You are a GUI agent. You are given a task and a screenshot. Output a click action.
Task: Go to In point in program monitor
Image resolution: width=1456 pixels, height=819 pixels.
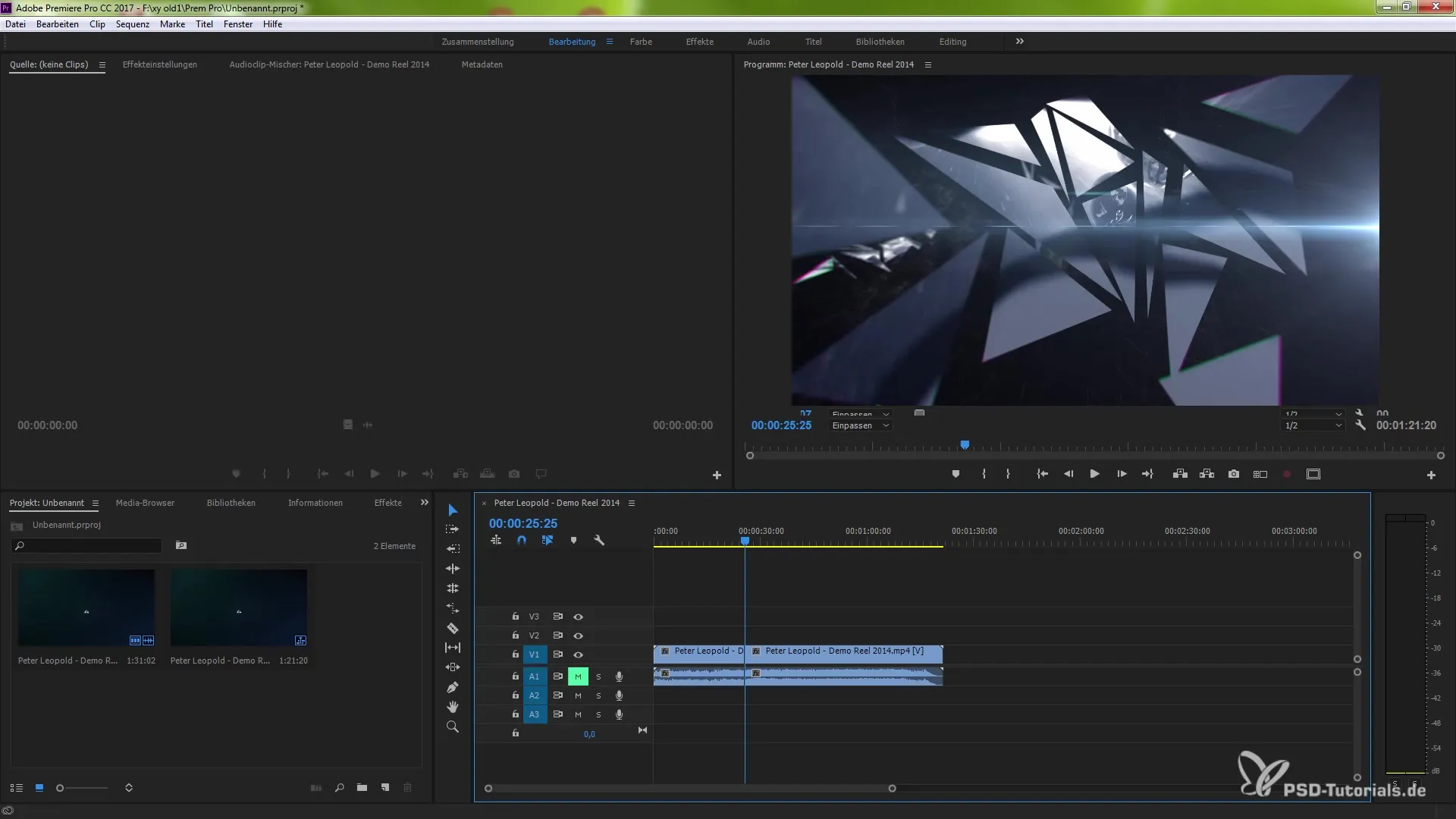pos(1043,474)
